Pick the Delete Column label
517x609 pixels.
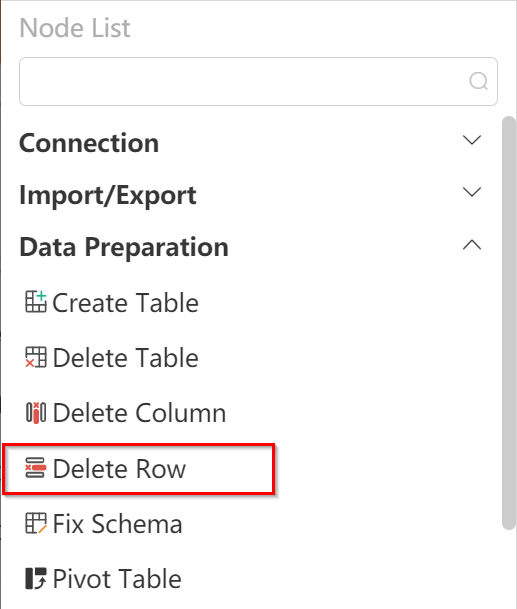(139, 413)
